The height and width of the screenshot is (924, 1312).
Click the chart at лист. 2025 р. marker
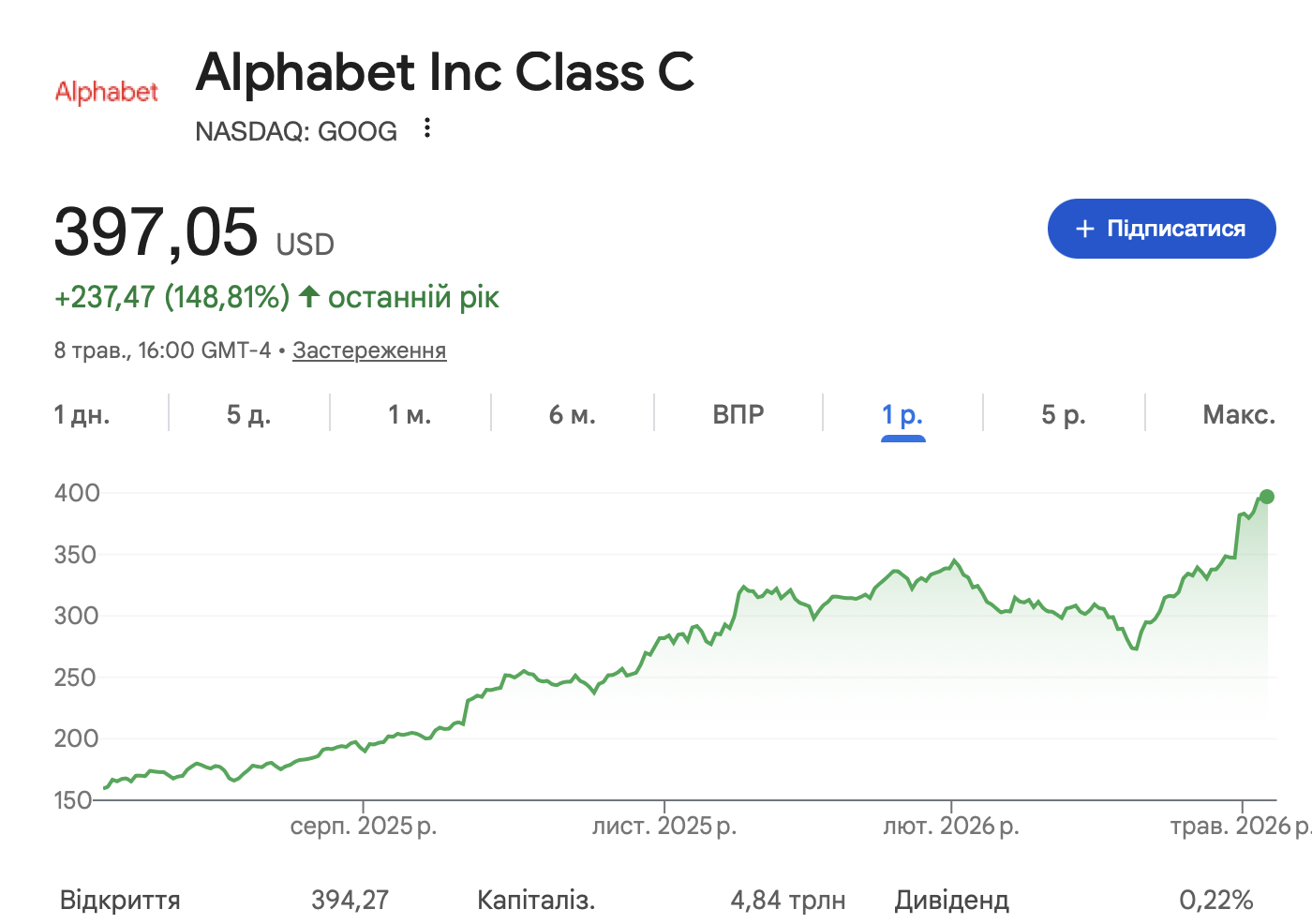coord(664,826)
